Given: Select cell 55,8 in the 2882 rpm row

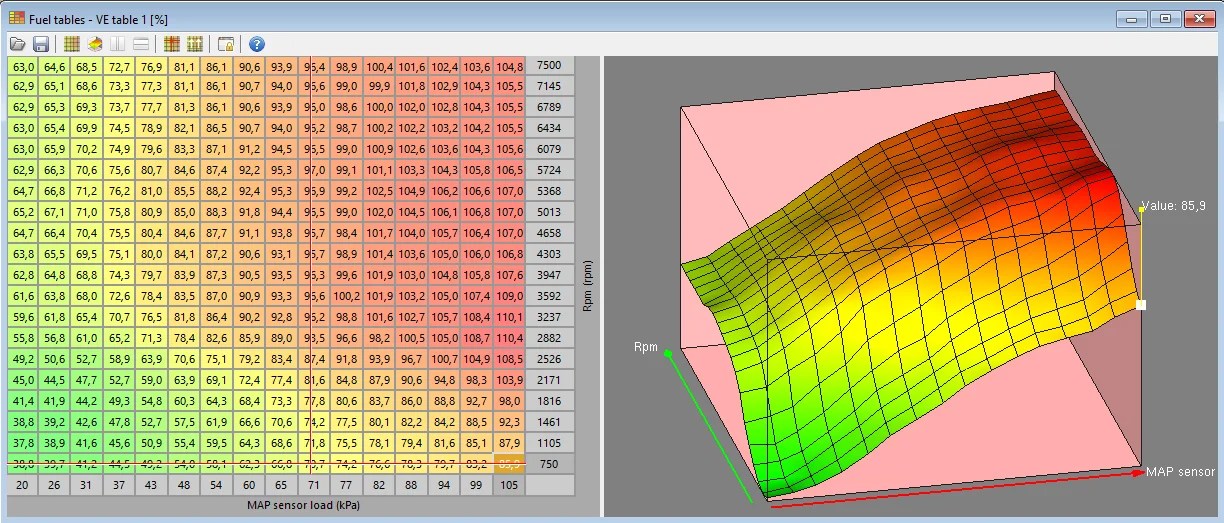Looking at the screenshot, I should tap(23, 340).
